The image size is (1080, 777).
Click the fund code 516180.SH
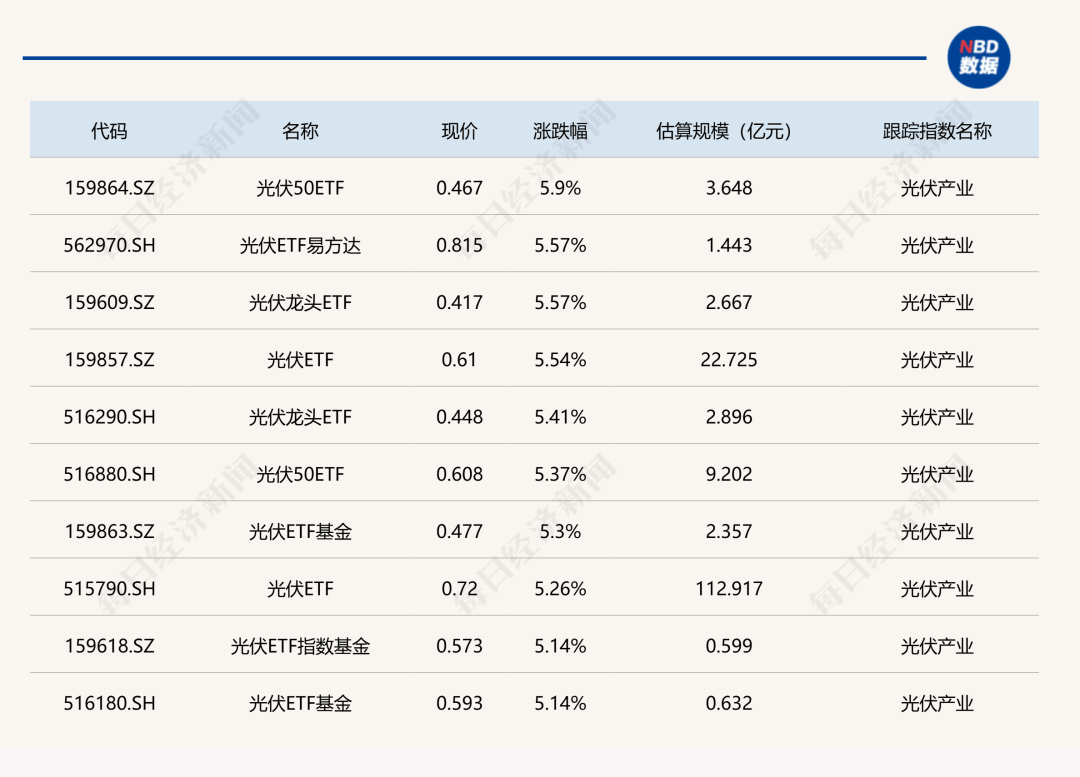(x=110, y=703)
